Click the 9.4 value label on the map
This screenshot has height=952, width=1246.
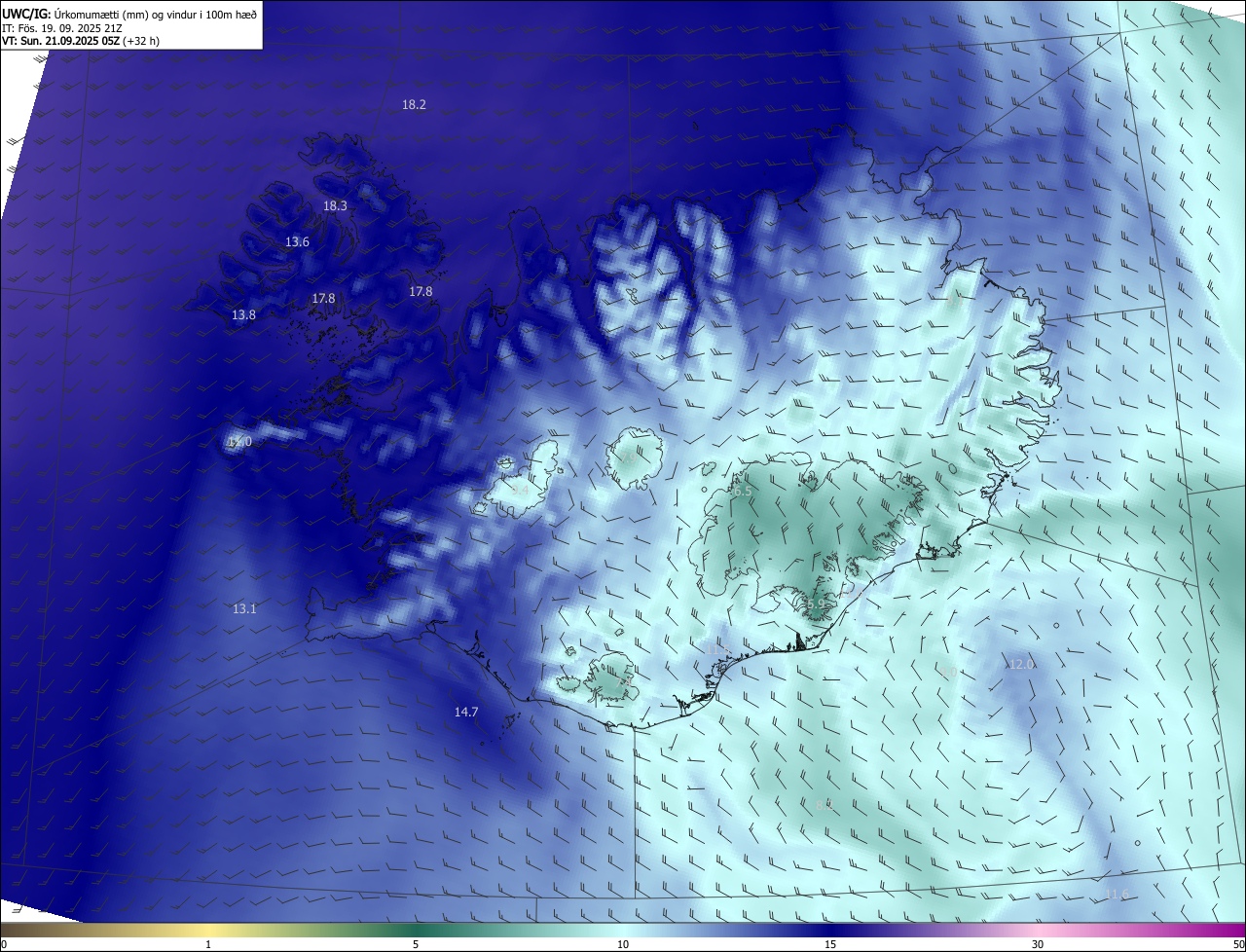[520, 491]
